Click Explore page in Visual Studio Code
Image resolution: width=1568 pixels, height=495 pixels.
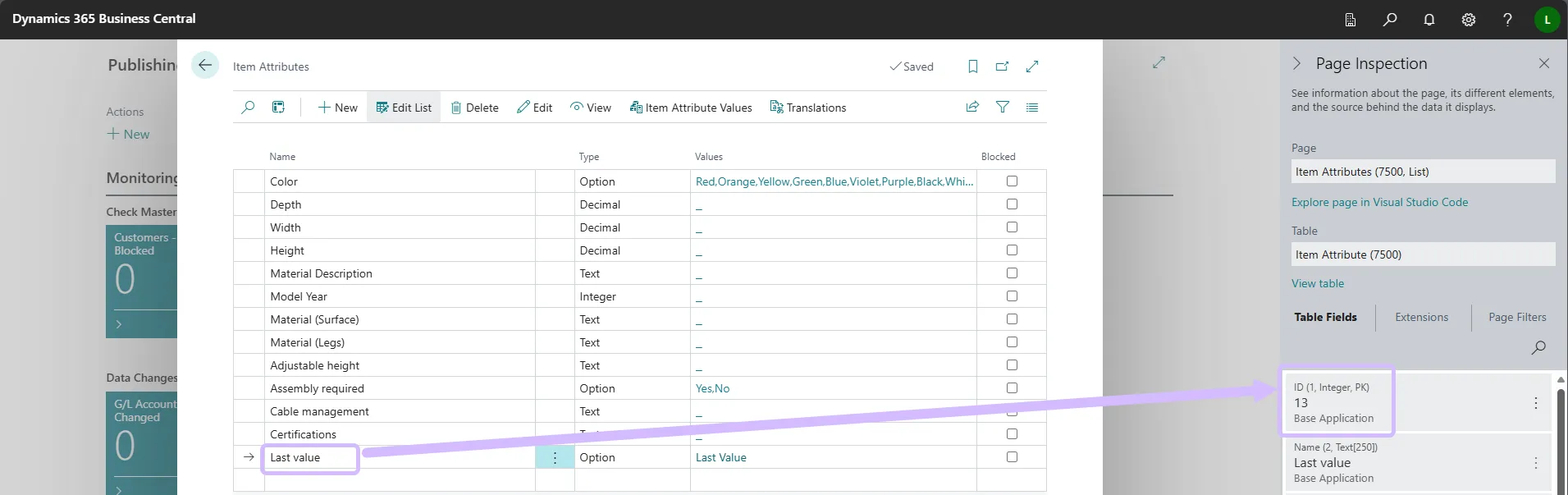(x=1379, y=203)
